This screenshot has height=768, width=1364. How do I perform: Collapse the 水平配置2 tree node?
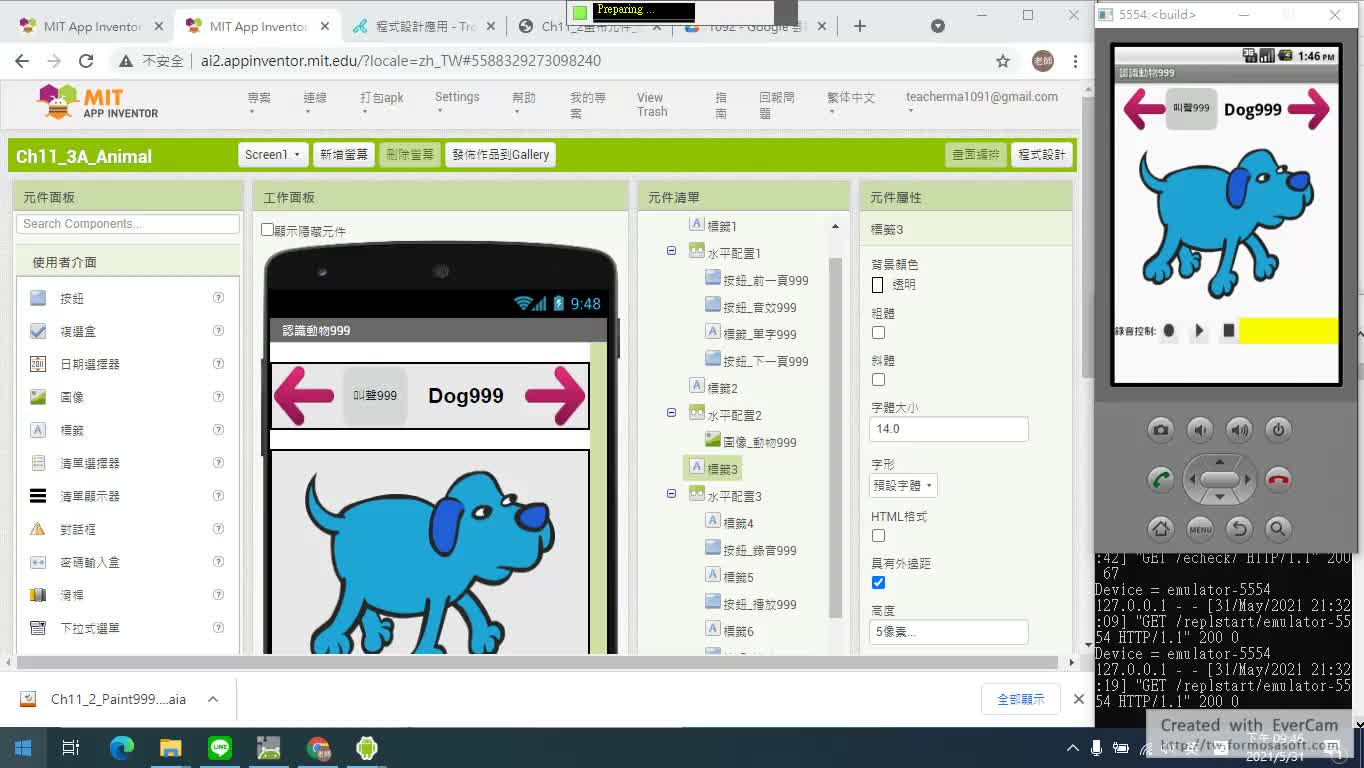coord(671,413)
